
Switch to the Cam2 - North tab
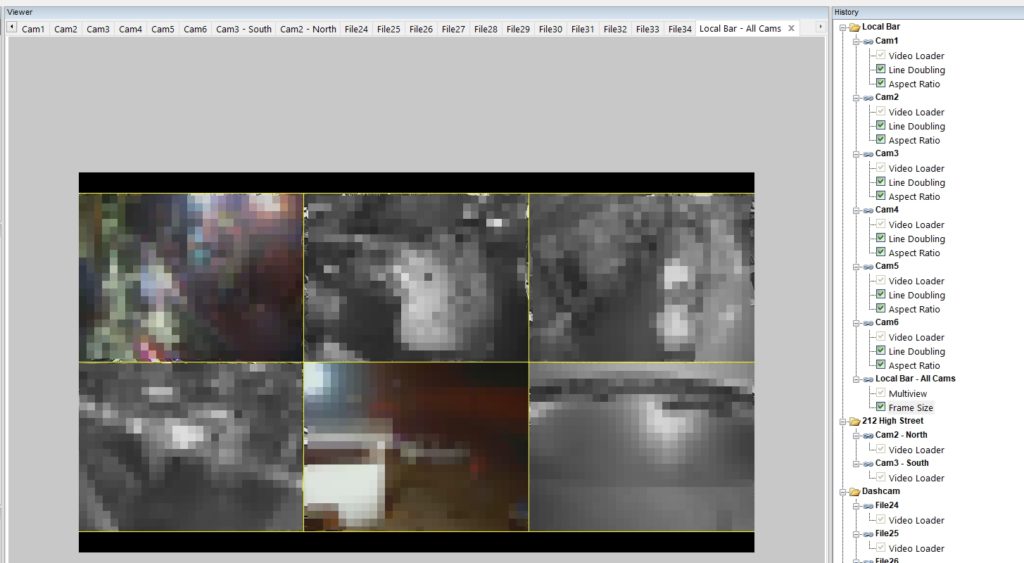[x=308, y=29]
